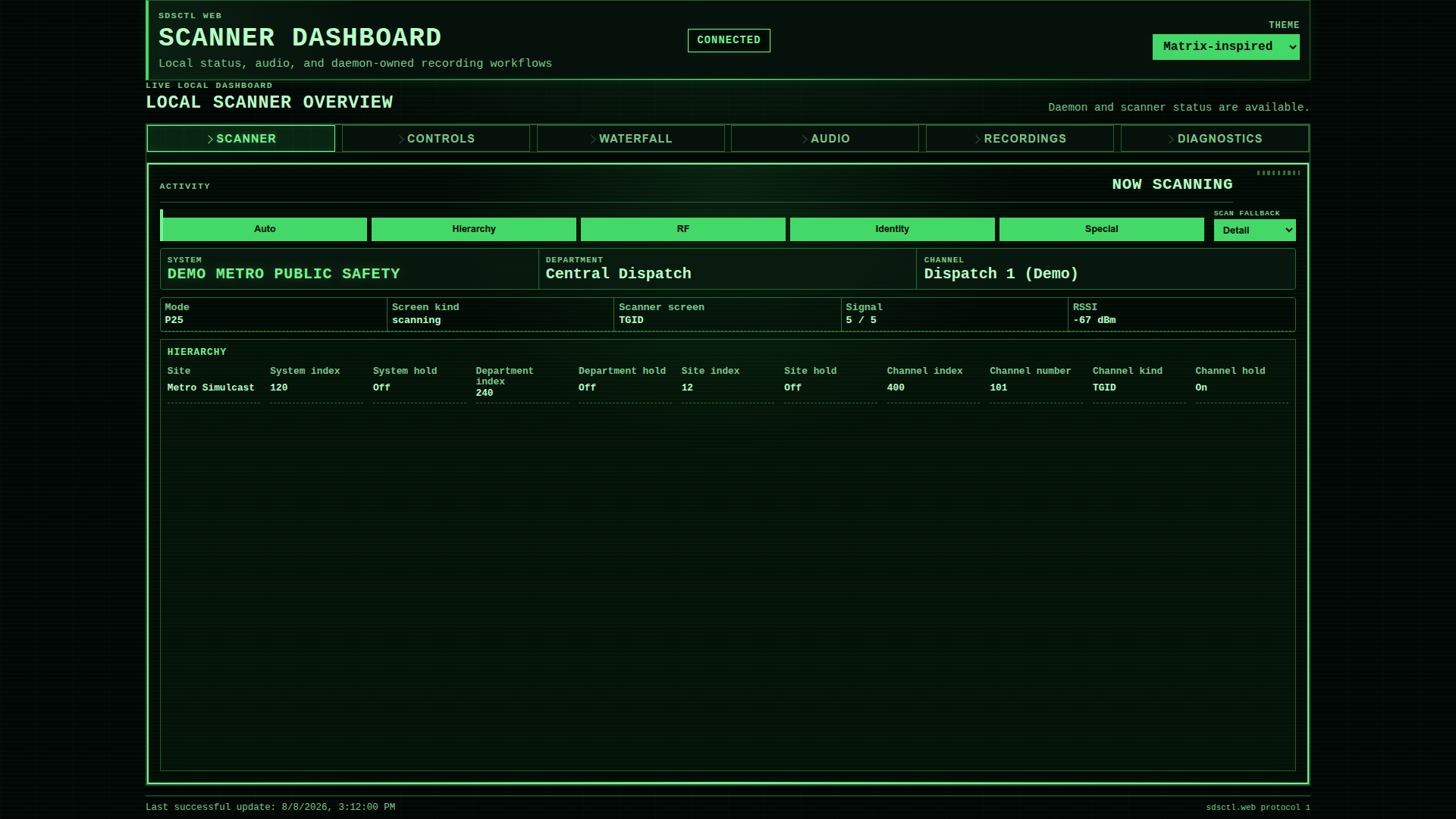Click the System index value 120
The height and width of the screenshot is (819, 1456).
point(279,388)
